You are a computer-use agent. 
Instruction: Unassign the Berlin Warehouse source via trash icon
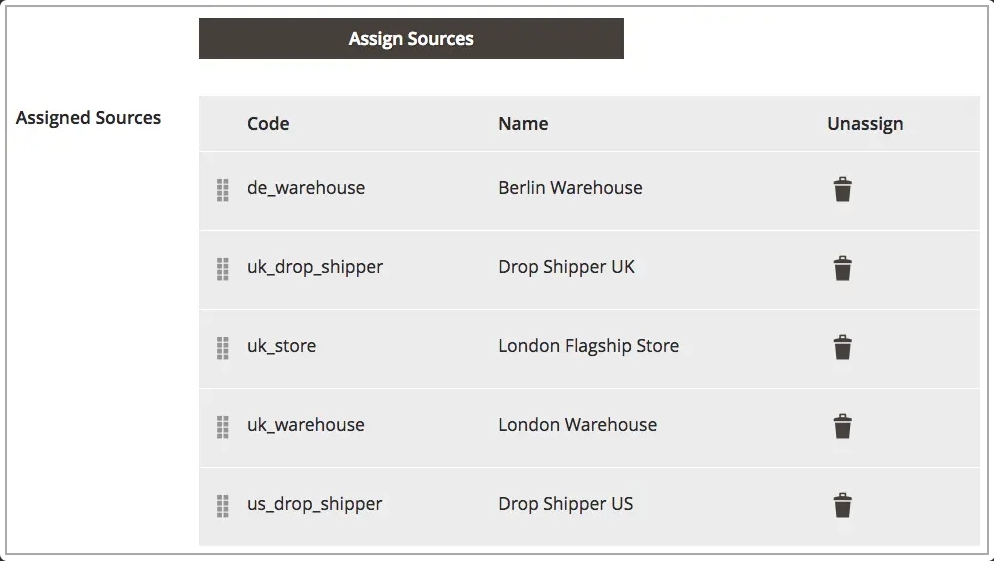pos(842,190)
